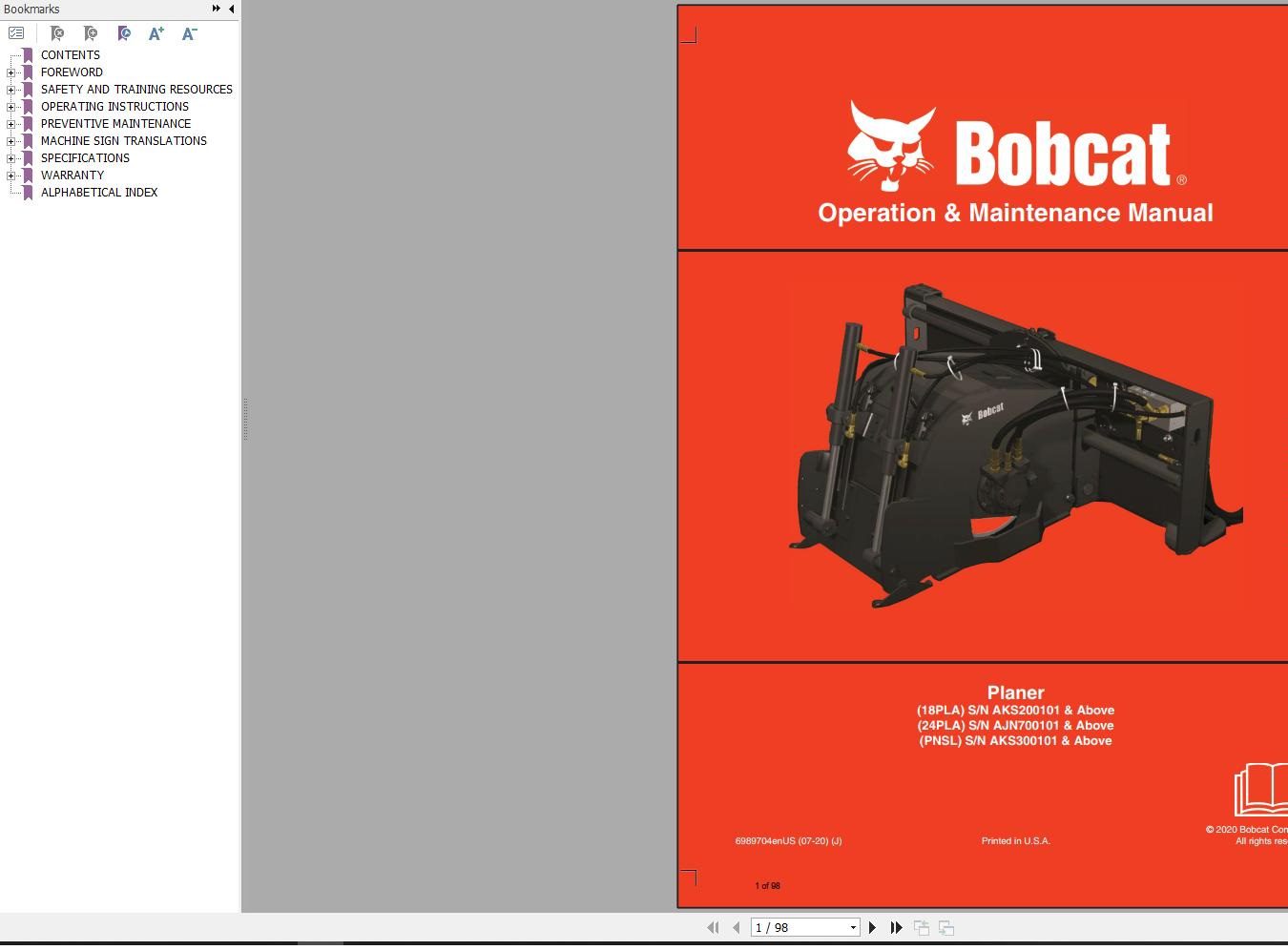Open the page number dropdown
This screenshot has width=1288, height=950.
(x=852, y=927)
